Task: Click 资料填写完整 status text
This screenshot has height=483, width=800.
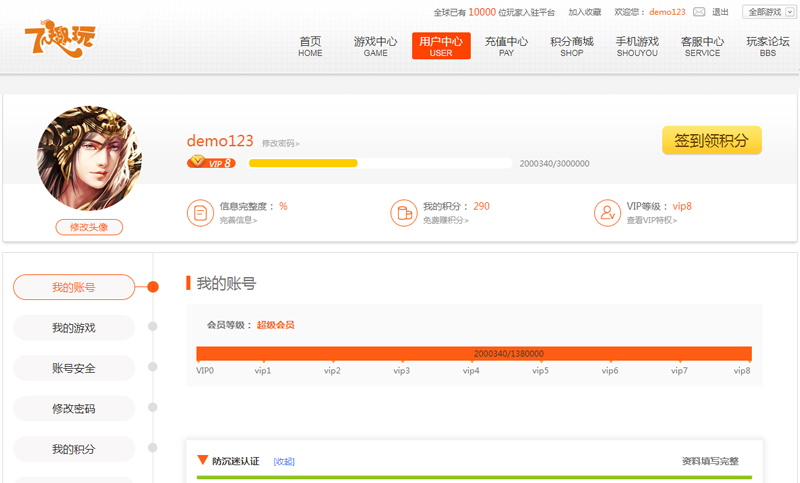Action: (710, 461)
